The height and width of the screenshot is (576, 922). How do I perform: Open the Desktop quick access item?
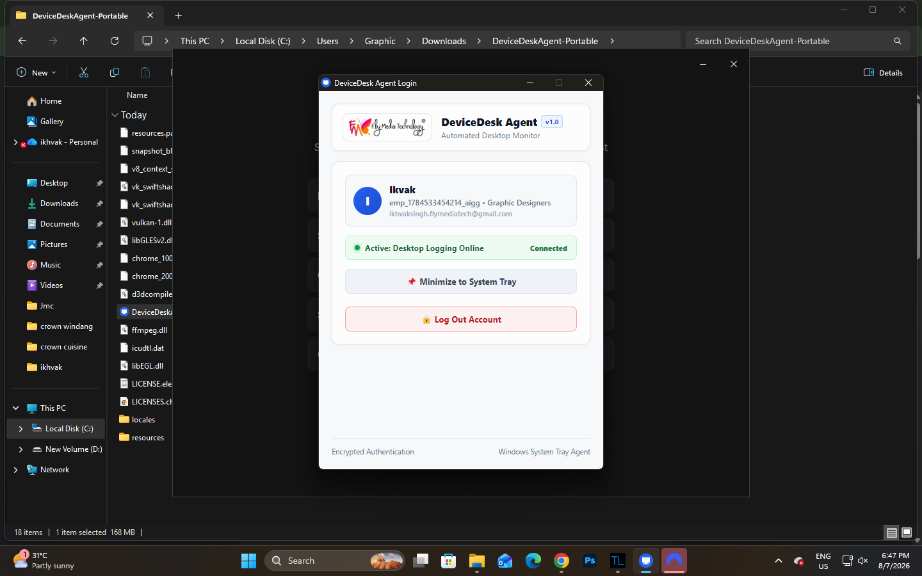click(54, 183)
